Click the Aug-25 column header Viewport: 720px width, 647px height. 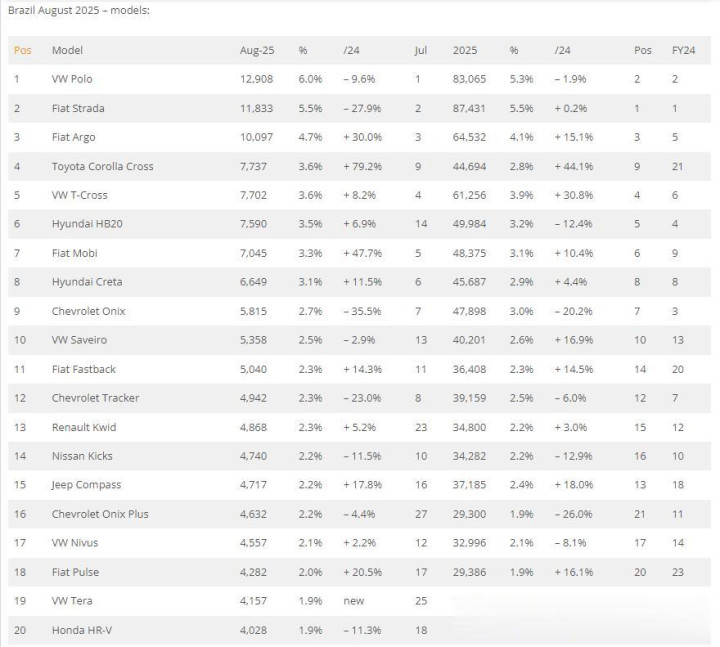257,50
